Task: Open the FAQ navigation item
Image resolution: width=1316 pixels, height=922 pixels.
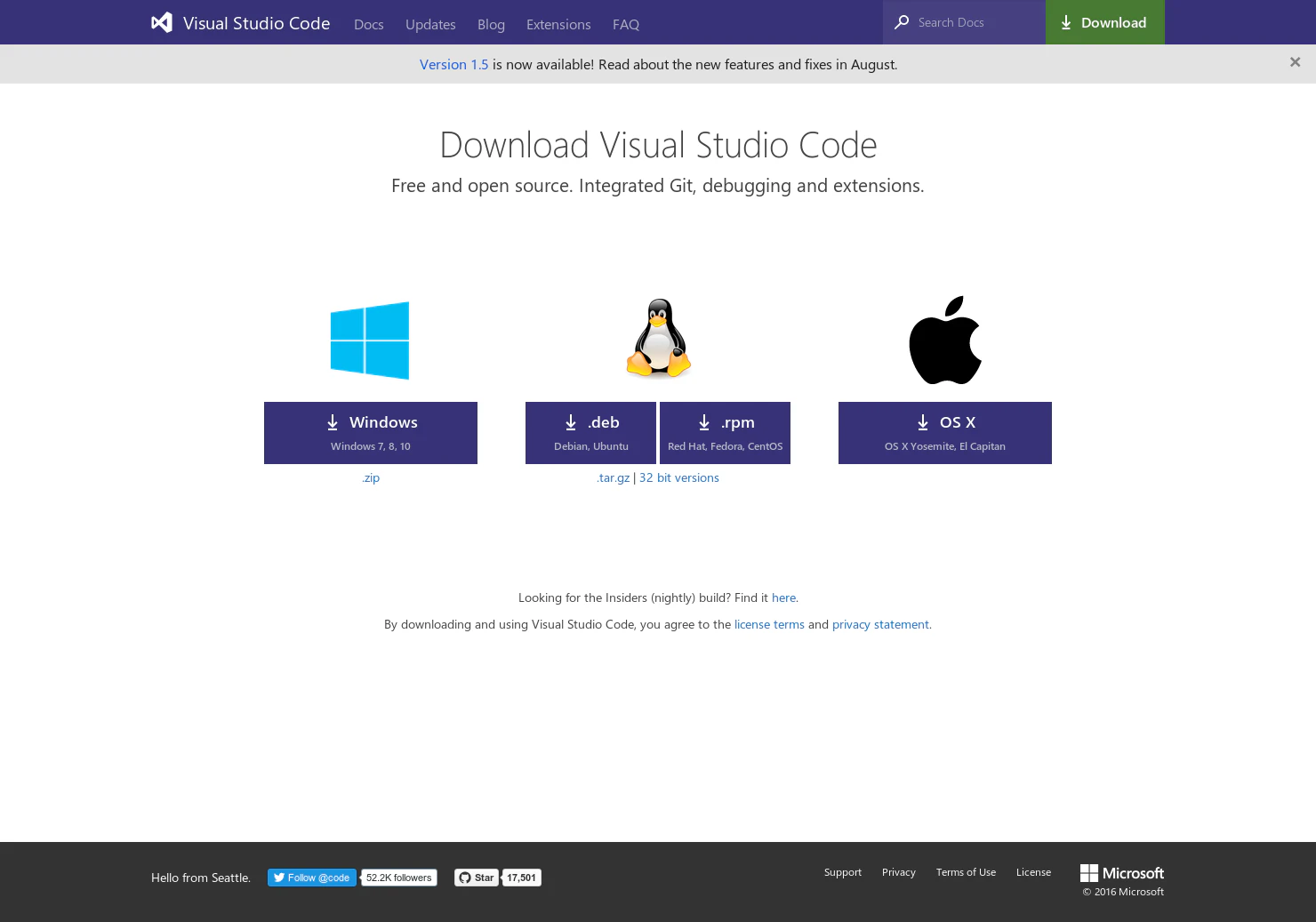Action: [626, 24]
